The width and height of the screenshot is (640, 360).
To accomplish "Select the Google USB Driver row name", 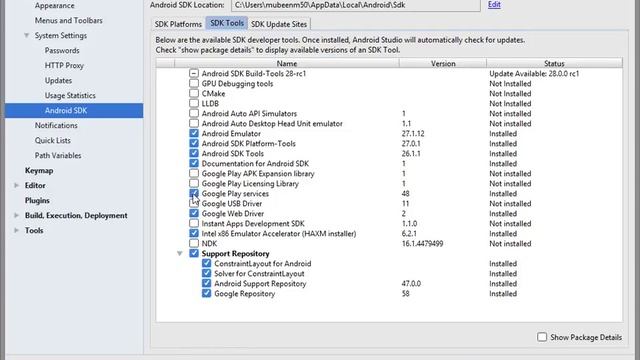I will tap(232, 203).
